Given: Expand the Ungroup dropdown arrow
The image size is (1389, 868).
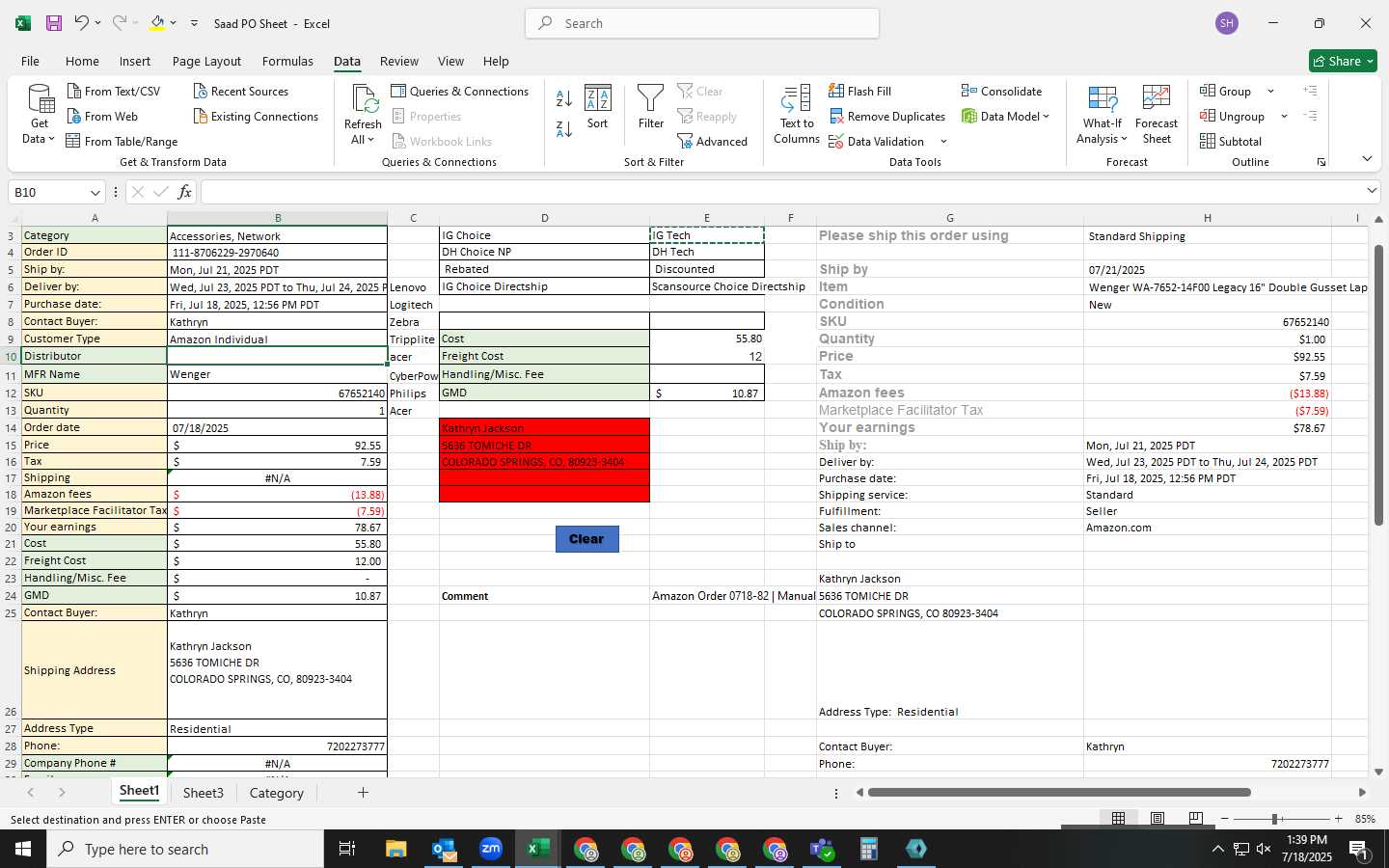Looking at the screenshot, I should (1284, 116).
